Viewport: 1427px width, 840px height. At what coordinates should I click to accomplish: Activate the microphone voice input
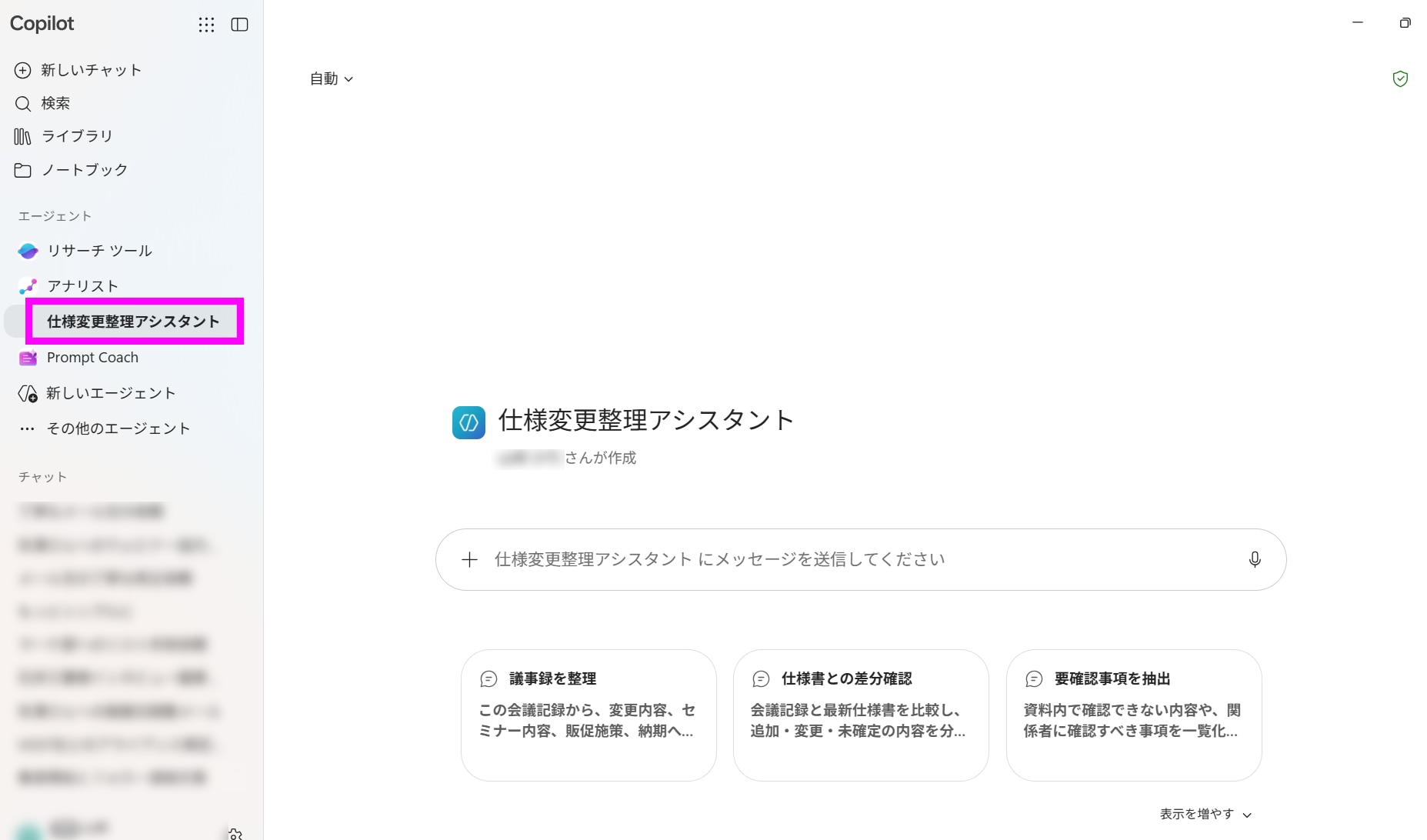click(x=1255, y=560)
